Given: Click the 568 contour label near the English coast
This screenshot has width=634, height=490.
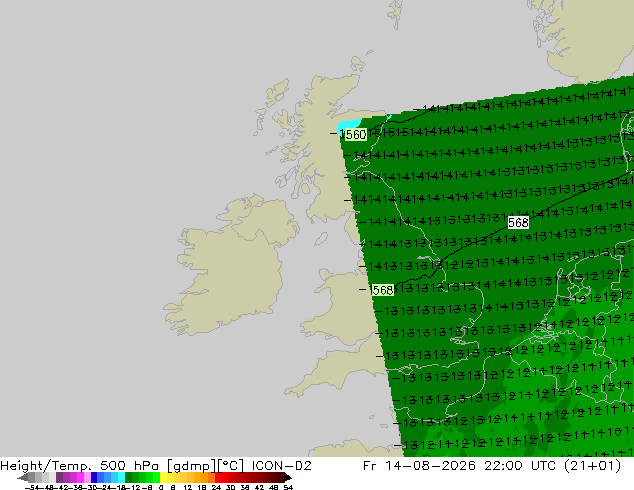Looking at the screenshot, I should pos(382,290).
